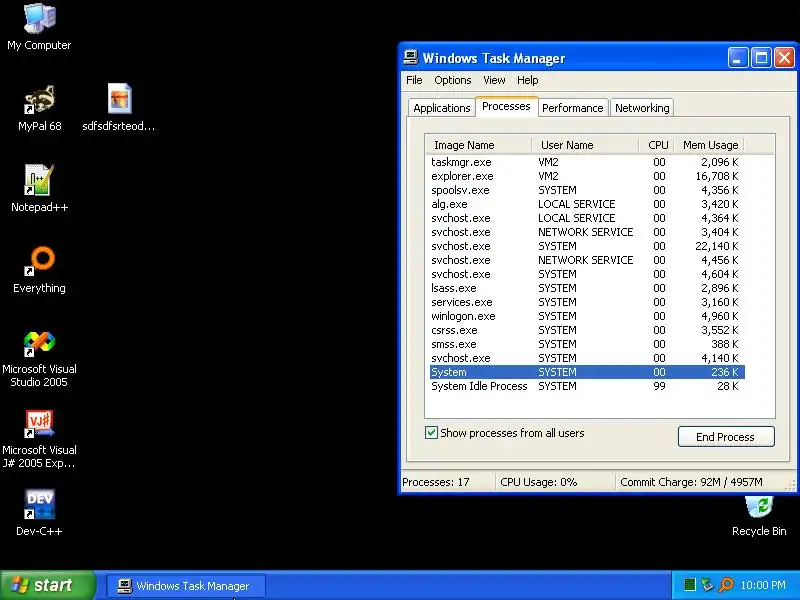The height and width of the screenshot is (600, 800).
Task: Switch to the Networking tab
Action: click(642, 108)
